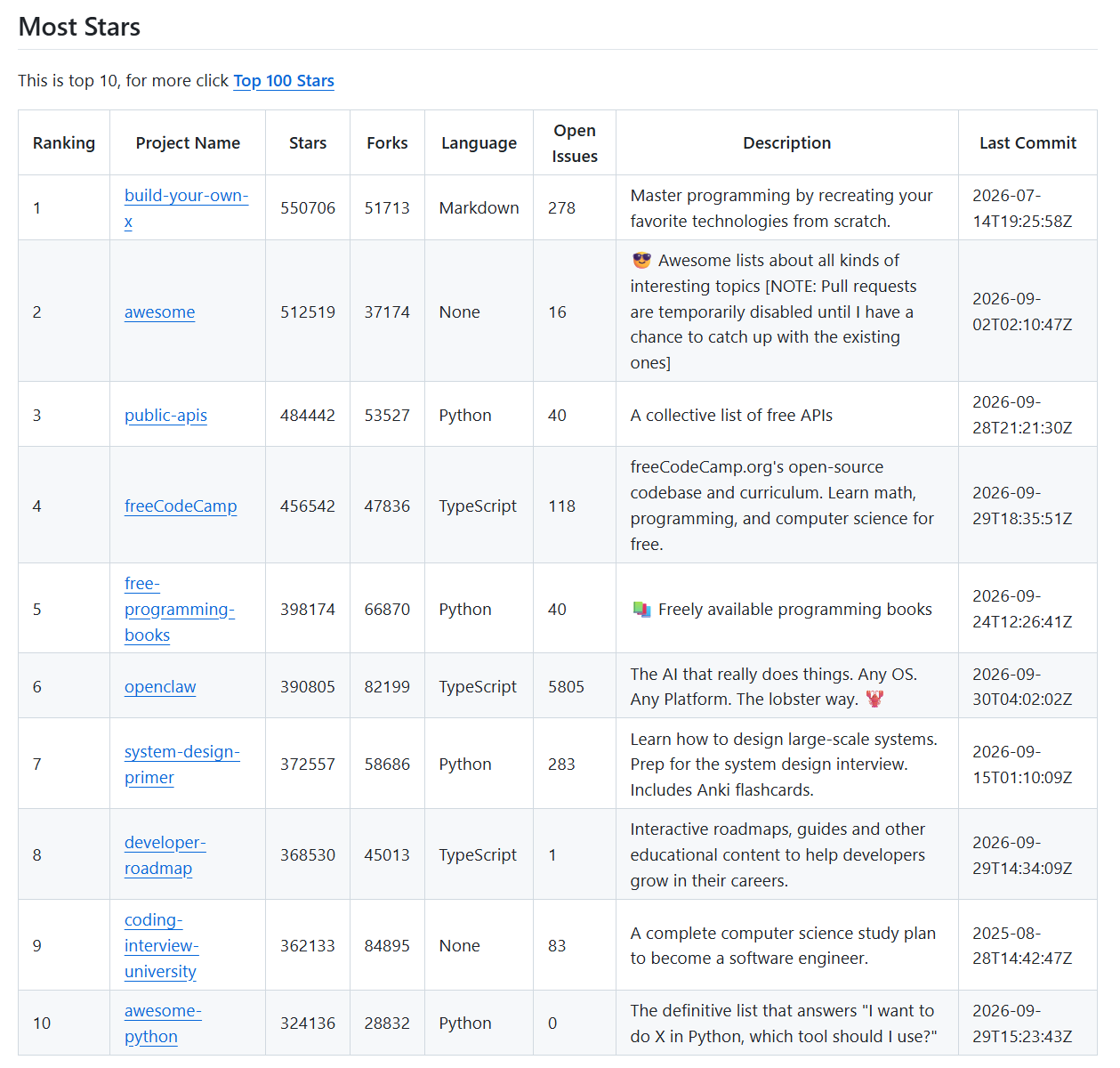
Task: Select the forks value 53527
Action: click(387, 416)
